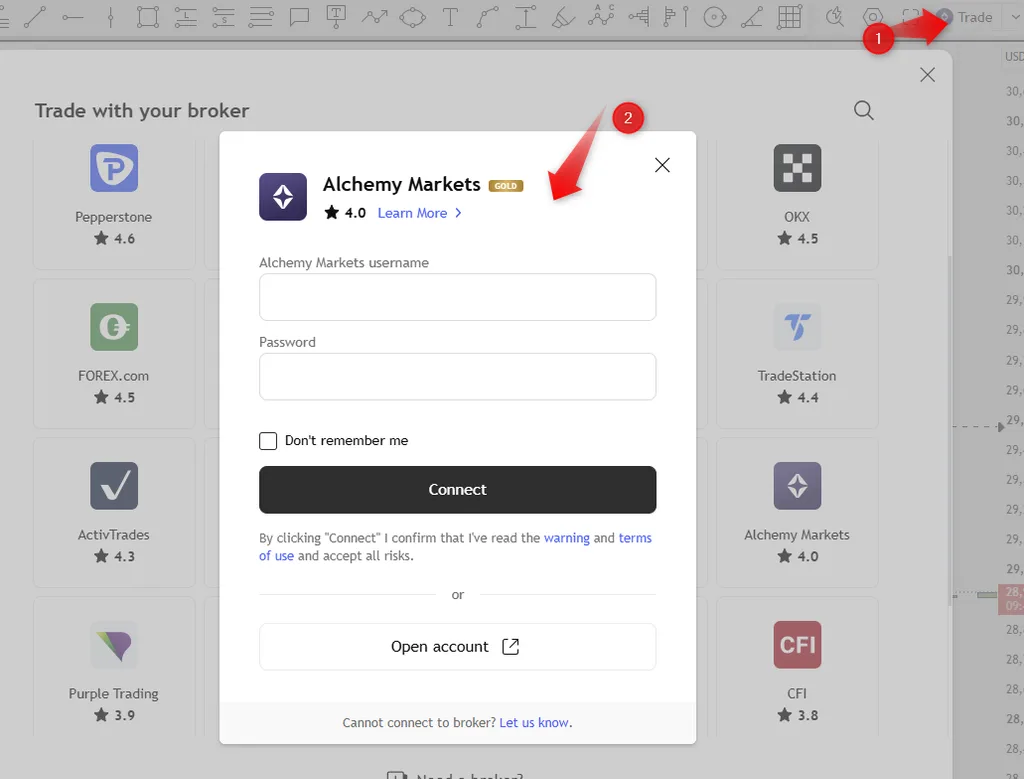The height and width of the screenshot is (779, 1024).
Task: Select the horizontal ray drawing tool
Action: coord(72,17)
